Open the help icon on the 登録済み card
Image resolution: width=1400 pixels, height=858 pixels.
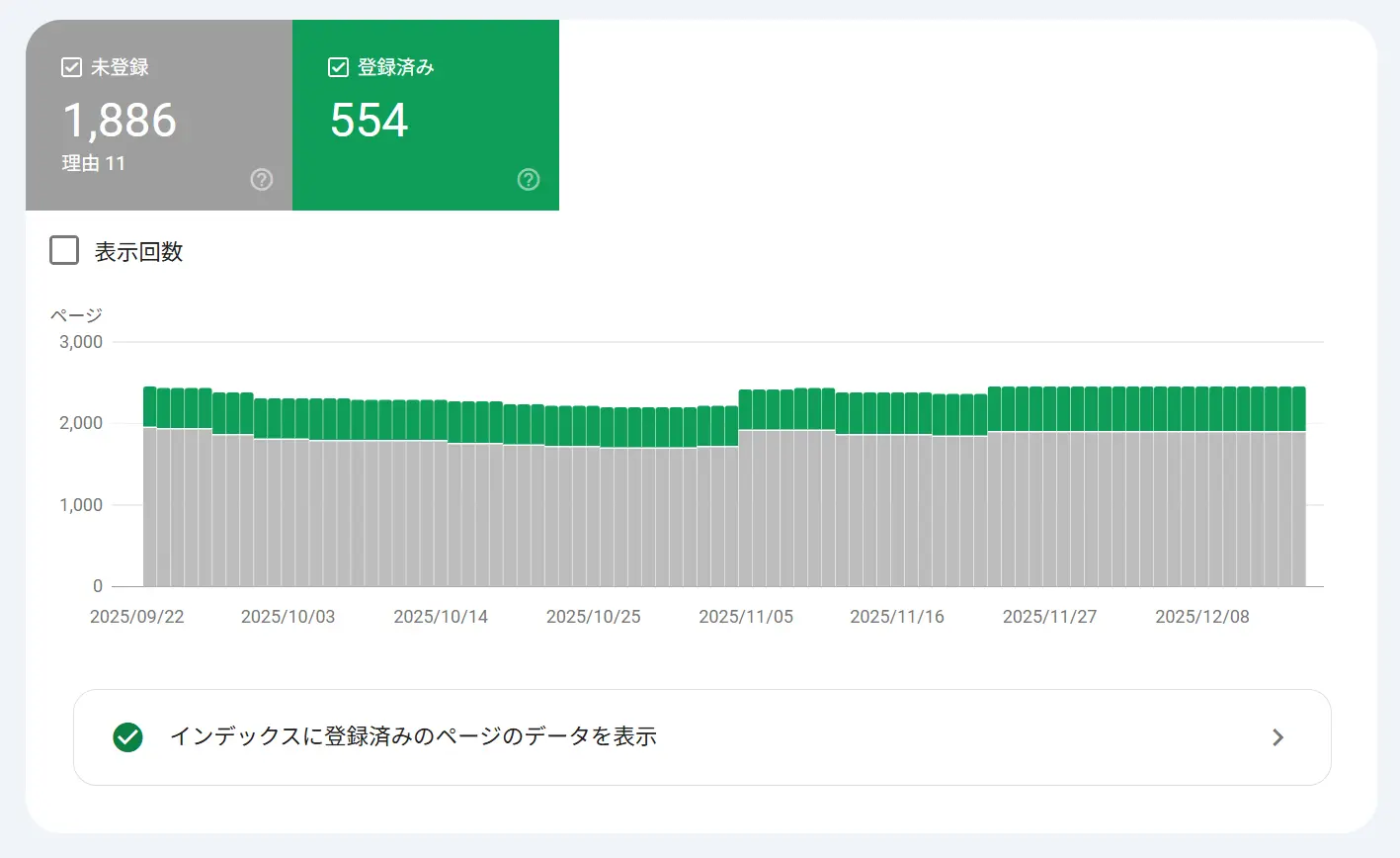[528, 179]
